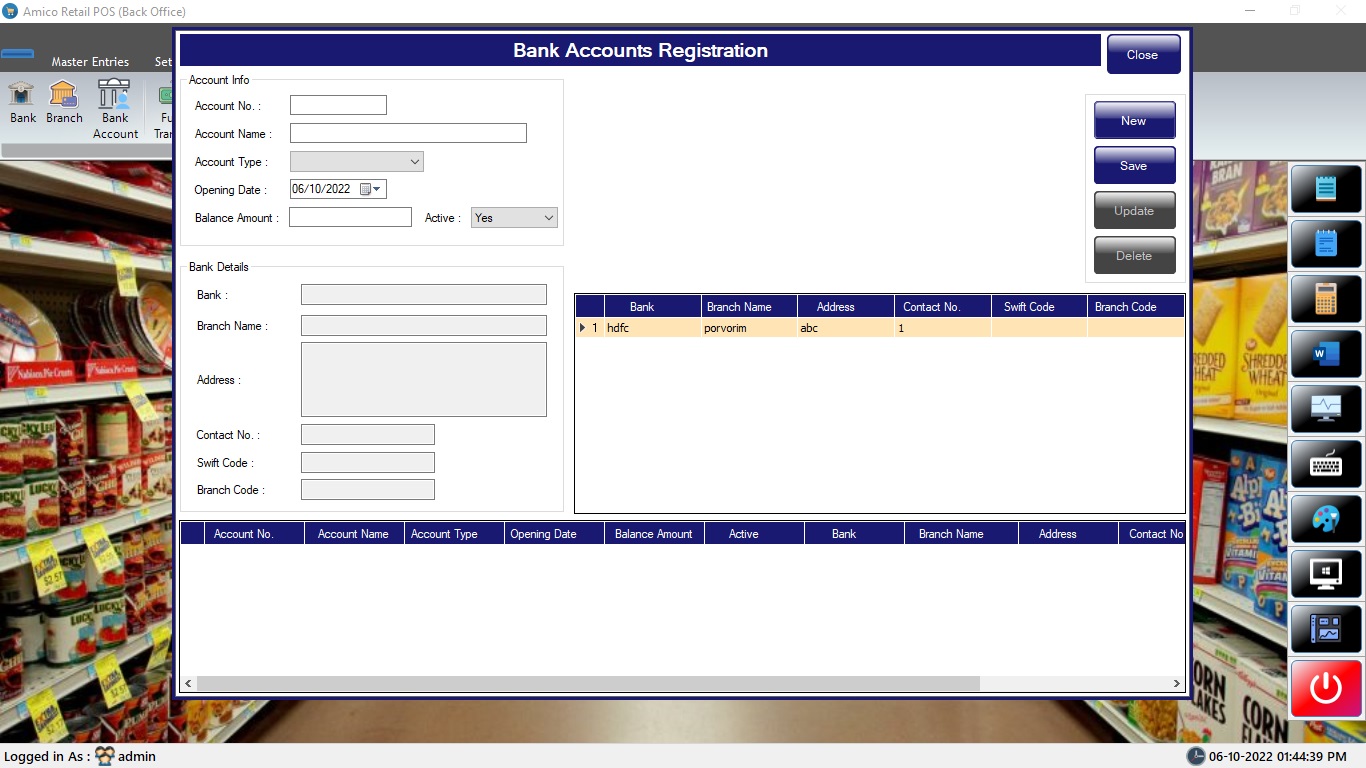Open the on-screen keyboard shortcut
This screenshot has height=768, width=1366.
pyautogui.click(x=1326, y=464)
